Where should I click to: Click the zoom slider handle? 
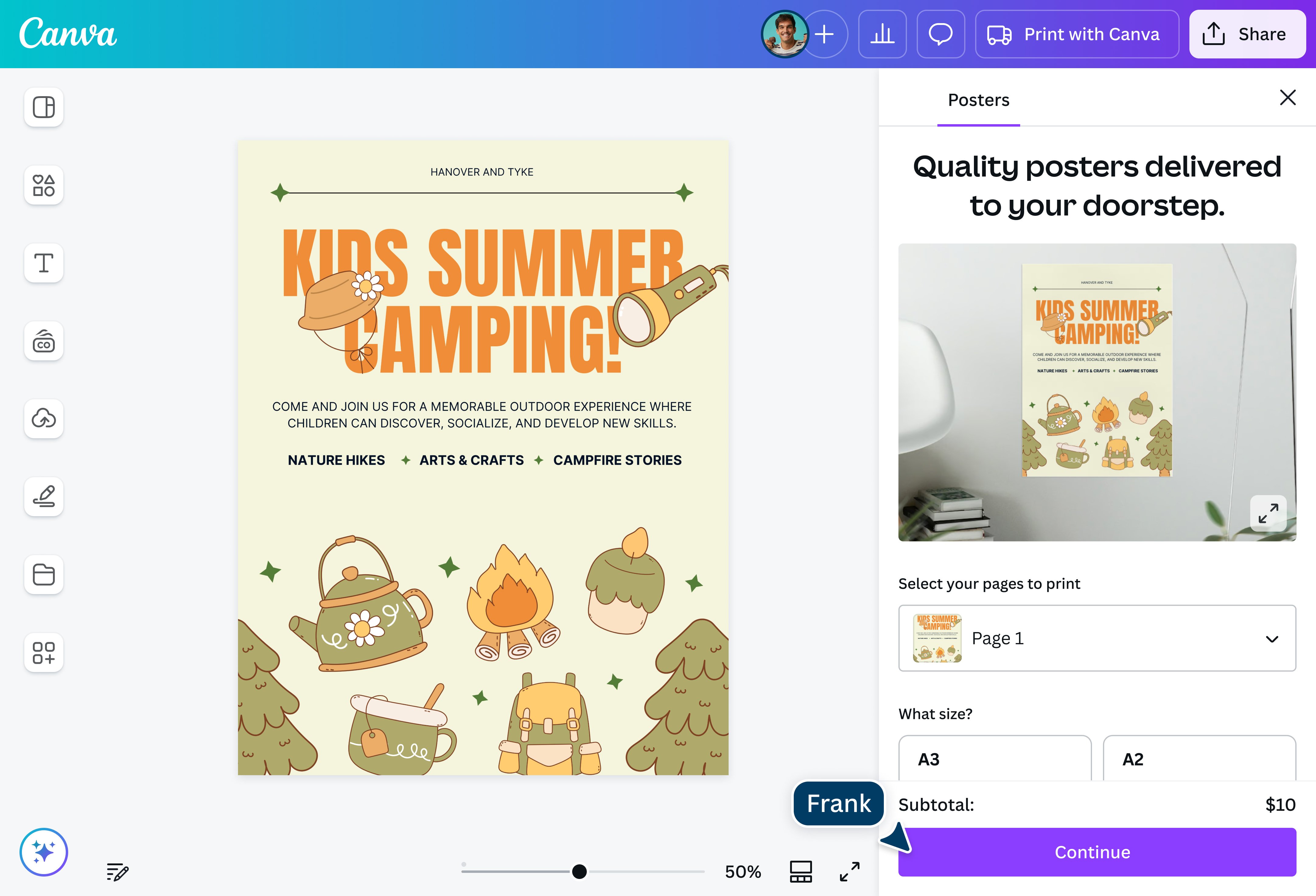579,872
